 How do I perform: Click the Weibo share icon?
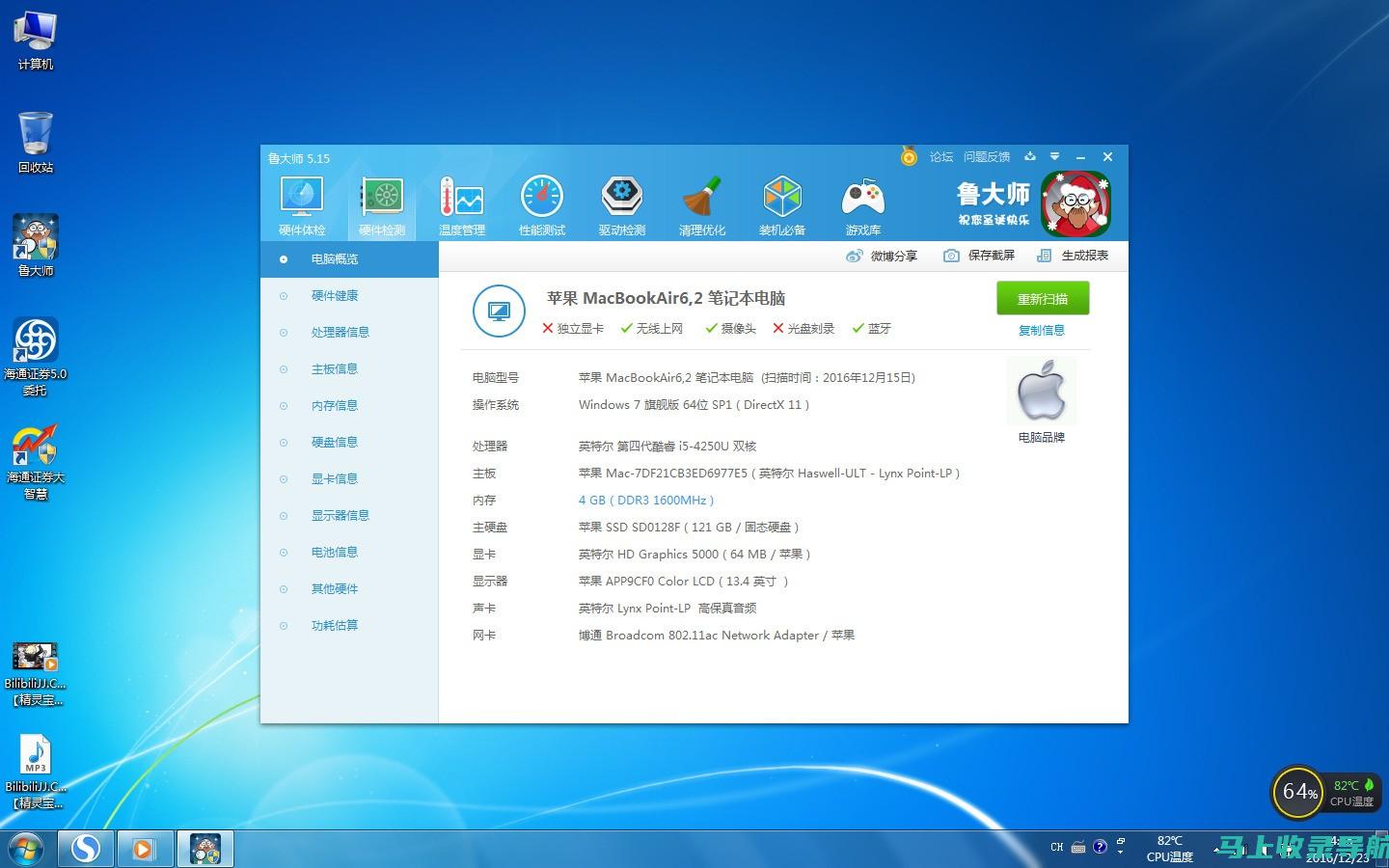click(x=854, y=256)
